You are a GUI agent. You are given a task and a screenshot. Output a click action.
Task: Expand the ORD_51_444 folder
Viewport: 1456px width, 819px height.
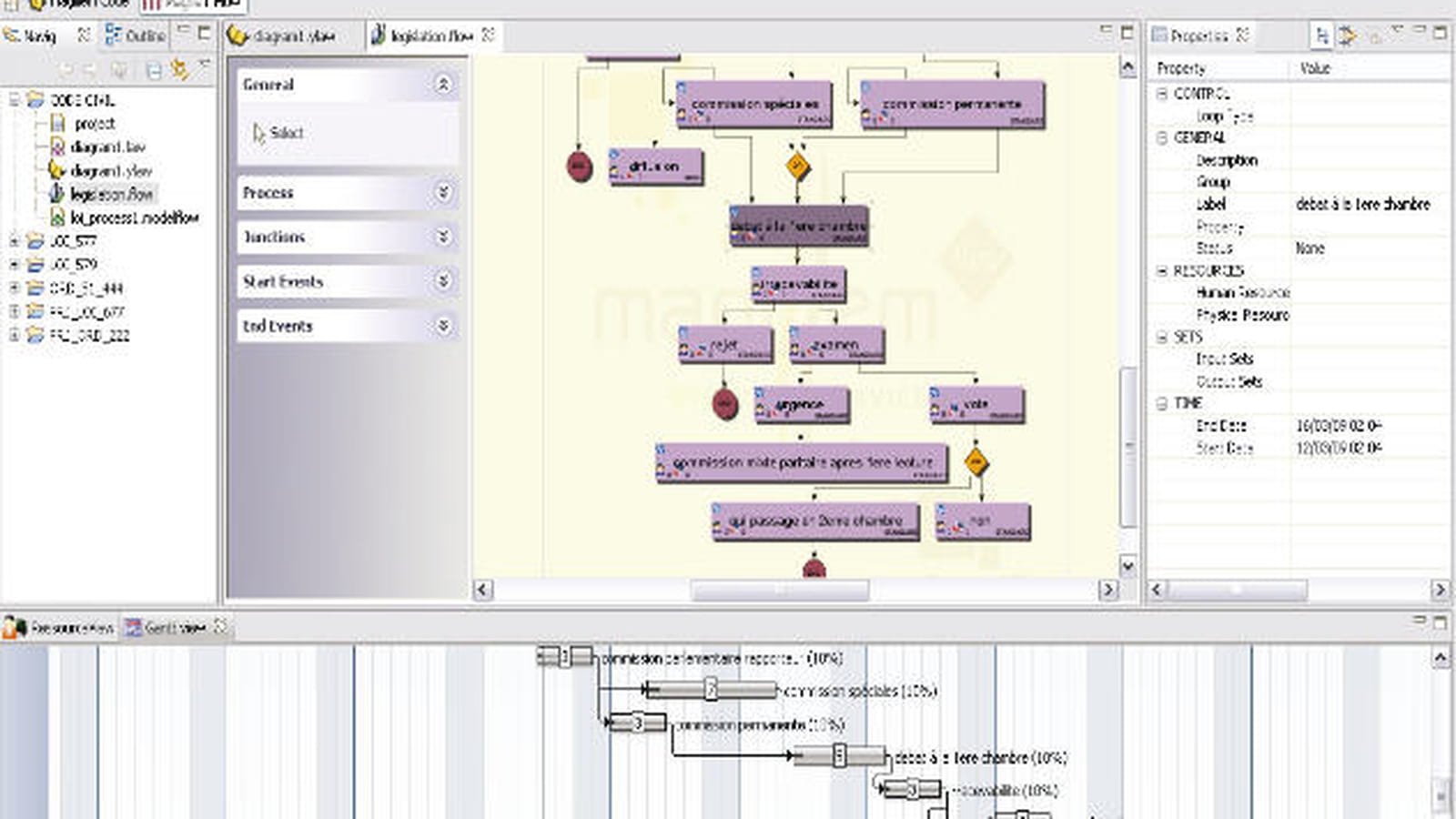(x=14, y=288)
